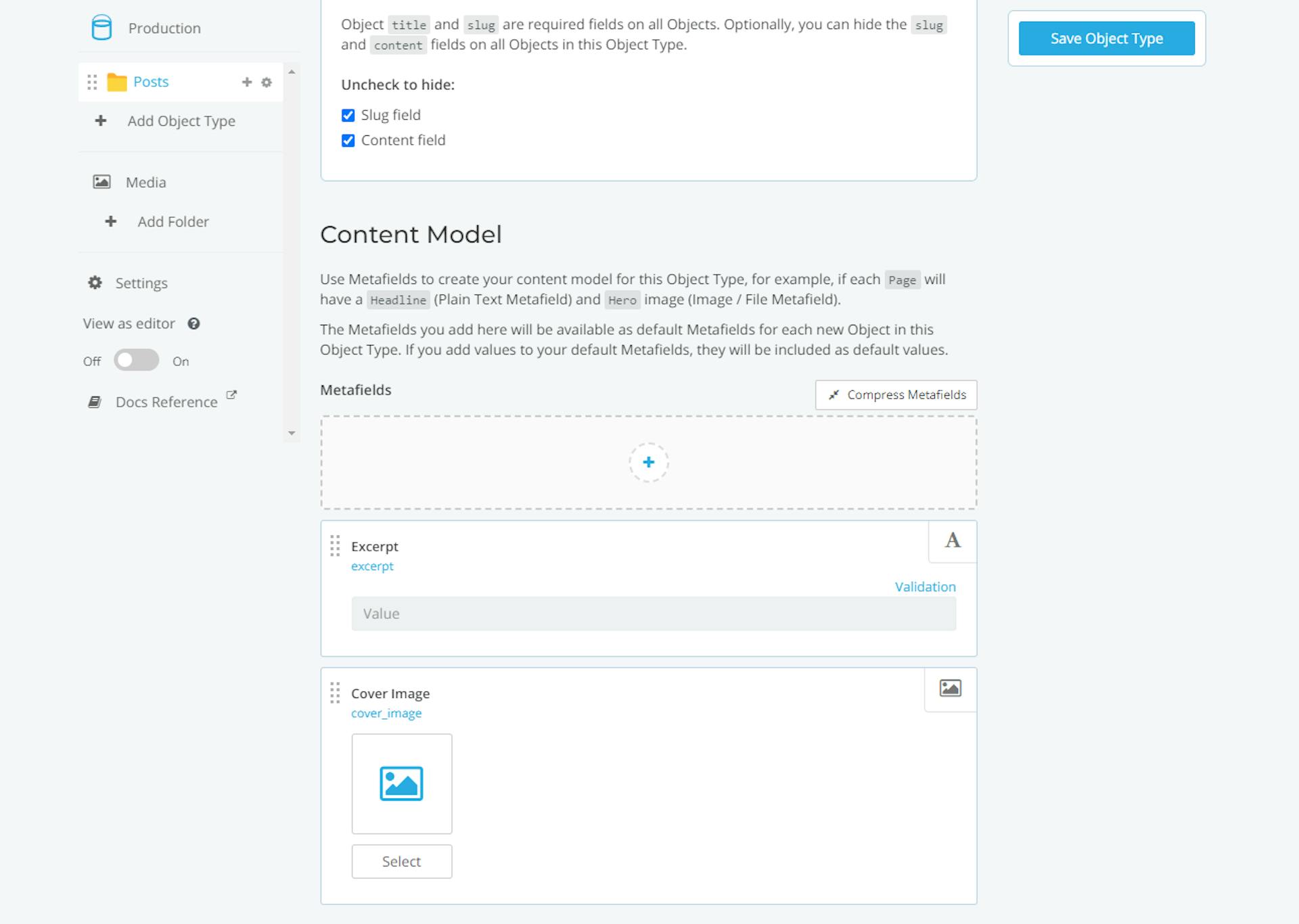1299x924 pixels.
Task: Open the Production bucket icon
Action: point(101,28)
